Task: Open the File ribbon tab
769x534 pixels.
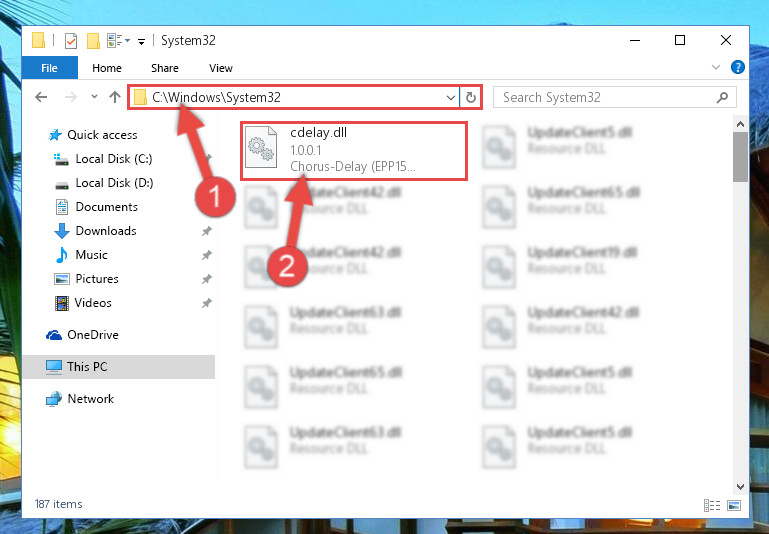Action: 50,68
